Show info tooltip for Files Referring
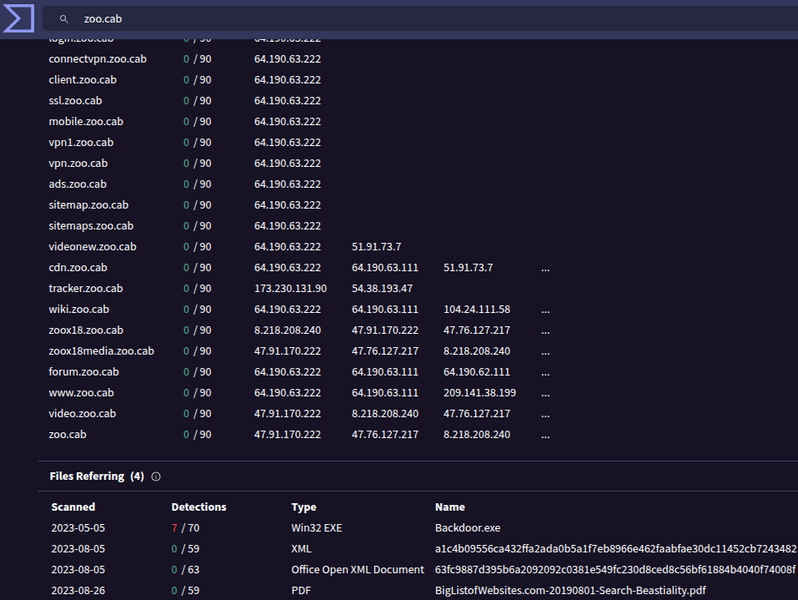The width and height of the screenshot is (798, 600). (156, 476)
